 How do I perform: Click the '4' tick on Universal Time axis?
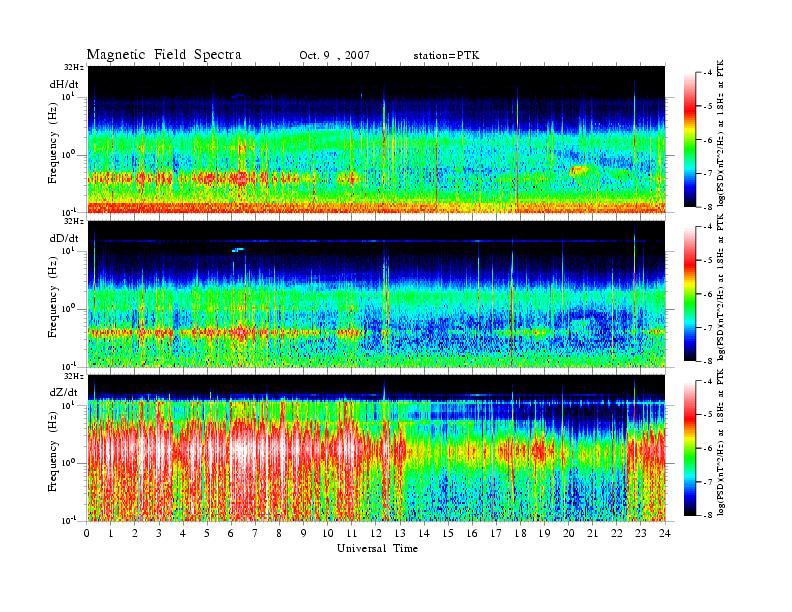(x=183, y=533)
